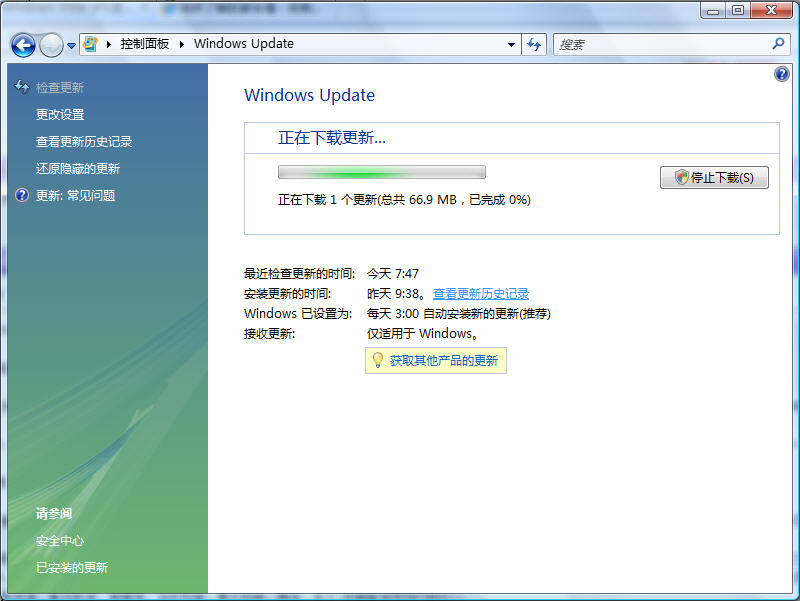The height and width of the screenshot is (601, 800).
Task: Select 检查更新 in the sidebar
Action: (60, 88)
